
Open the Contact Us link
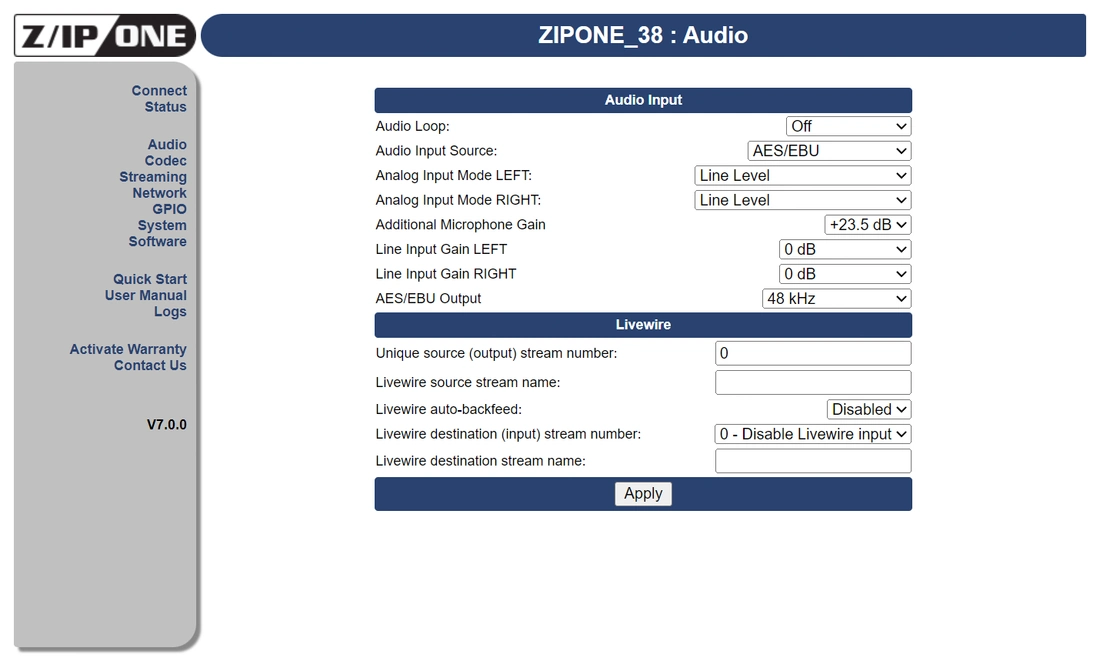[150, 365]
